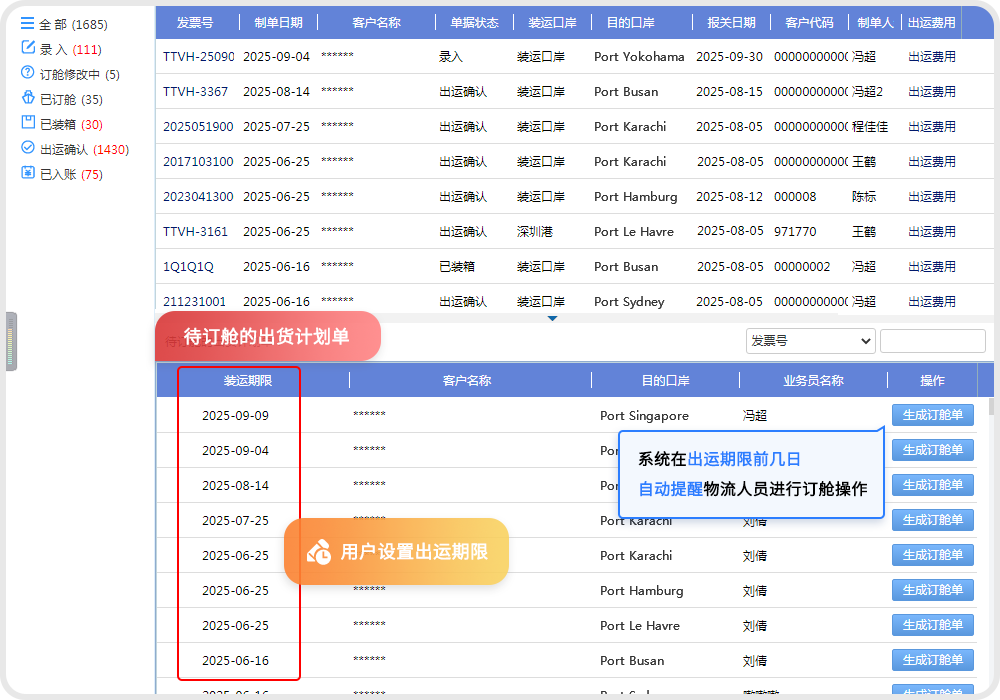Viewport: 1000px width, 700px height.
Task: Click the 已装箱 box icon
Action: 28,122
